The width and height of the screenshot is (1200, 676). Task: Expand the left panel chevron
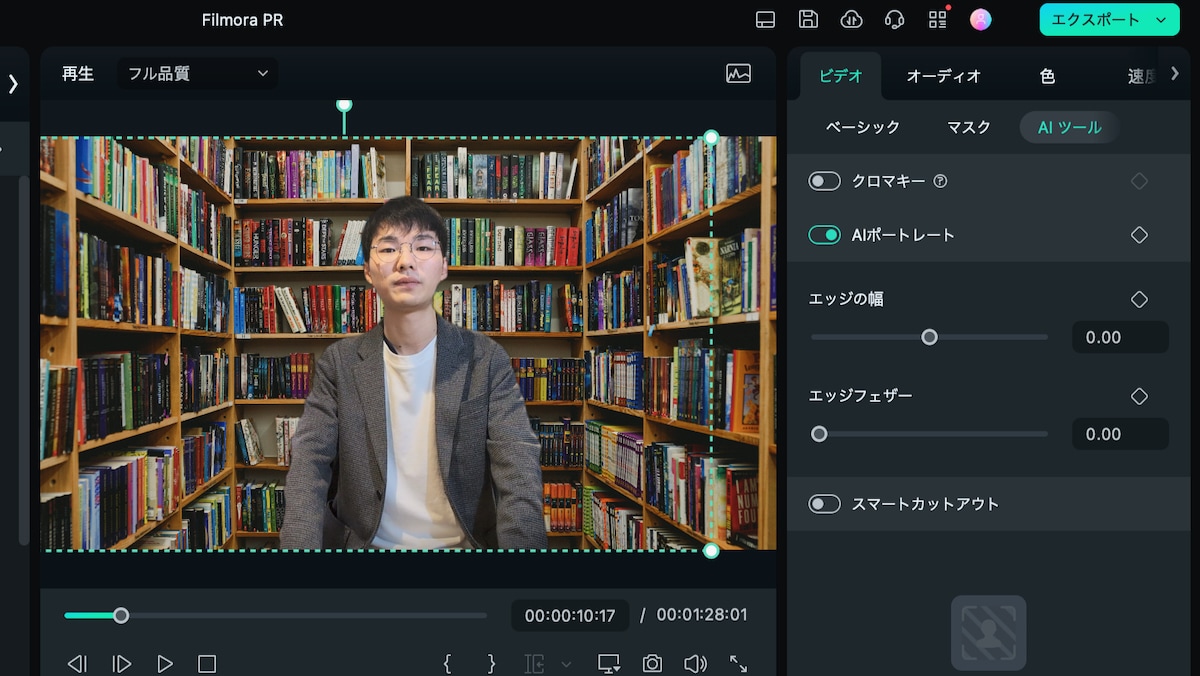(12, 84)
